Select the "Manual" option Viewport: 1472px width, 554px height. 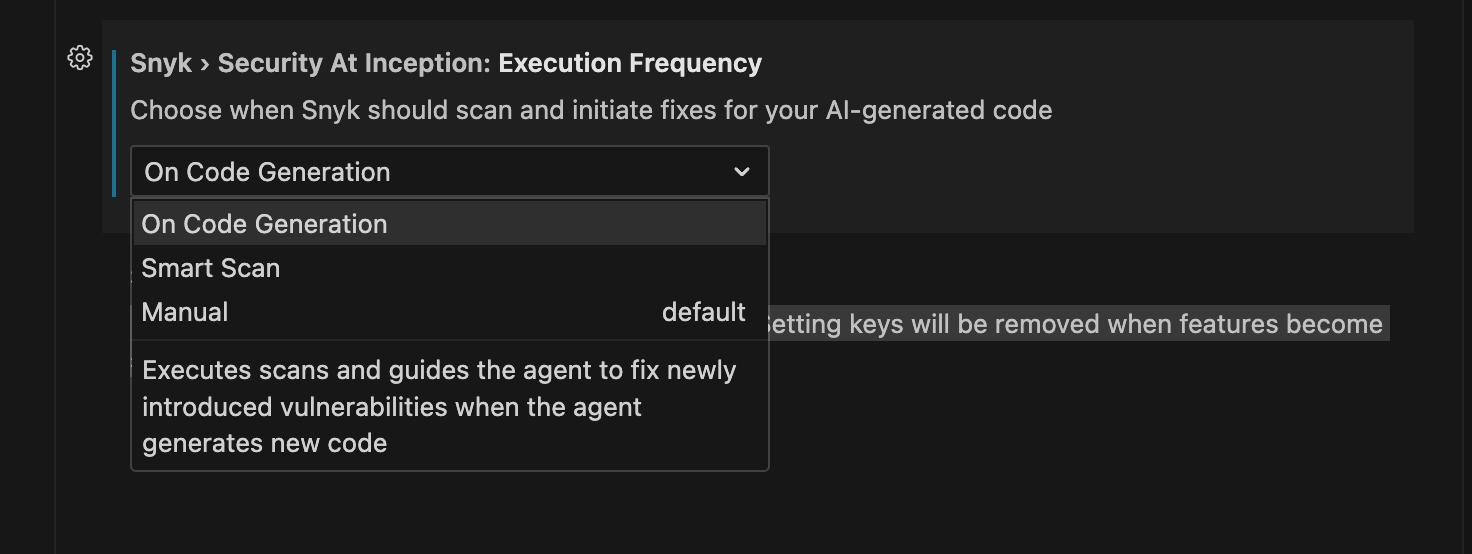coord(185,312)
